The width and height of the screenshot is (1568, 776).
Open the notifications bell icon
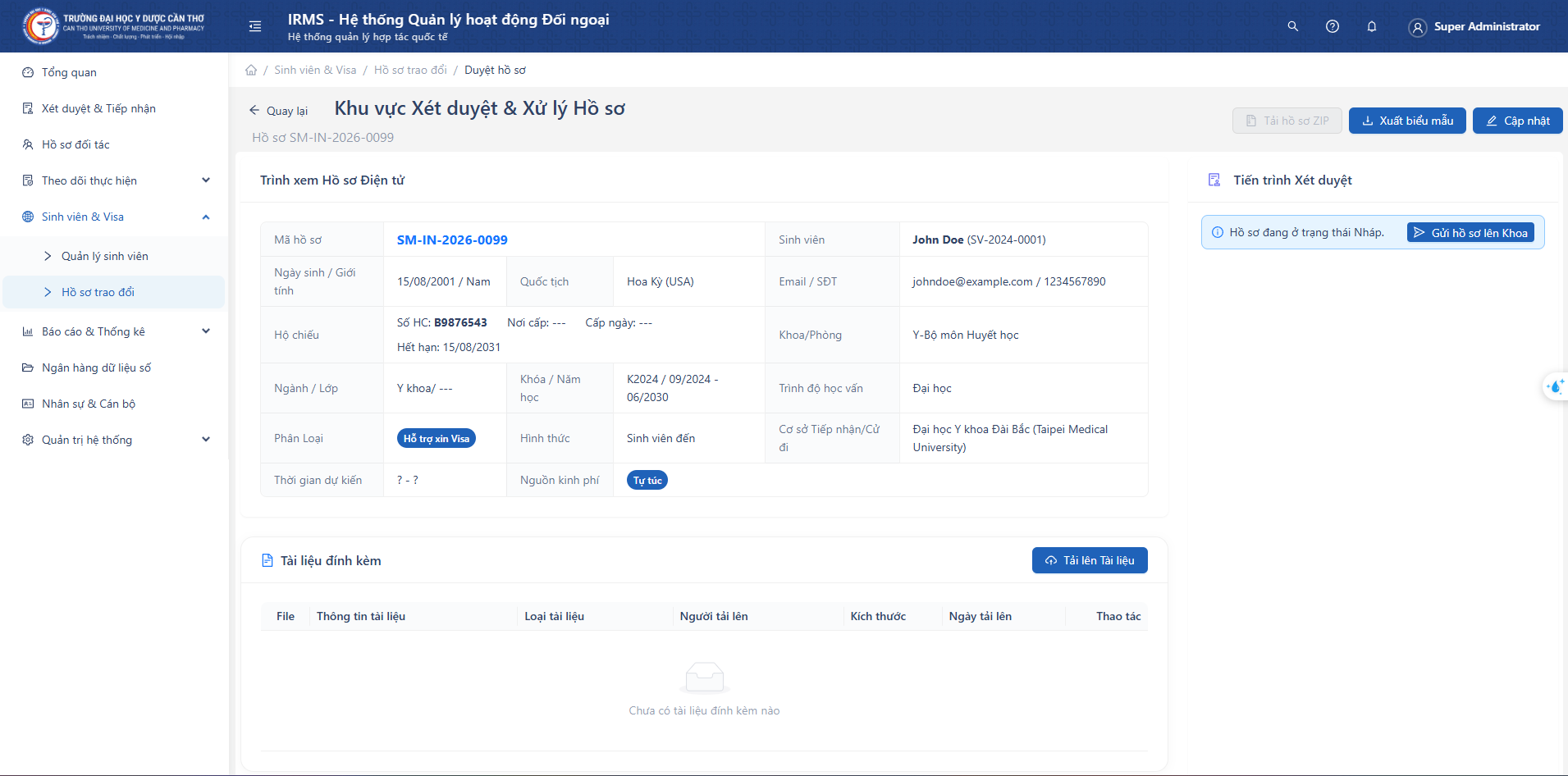point(1372,26)
